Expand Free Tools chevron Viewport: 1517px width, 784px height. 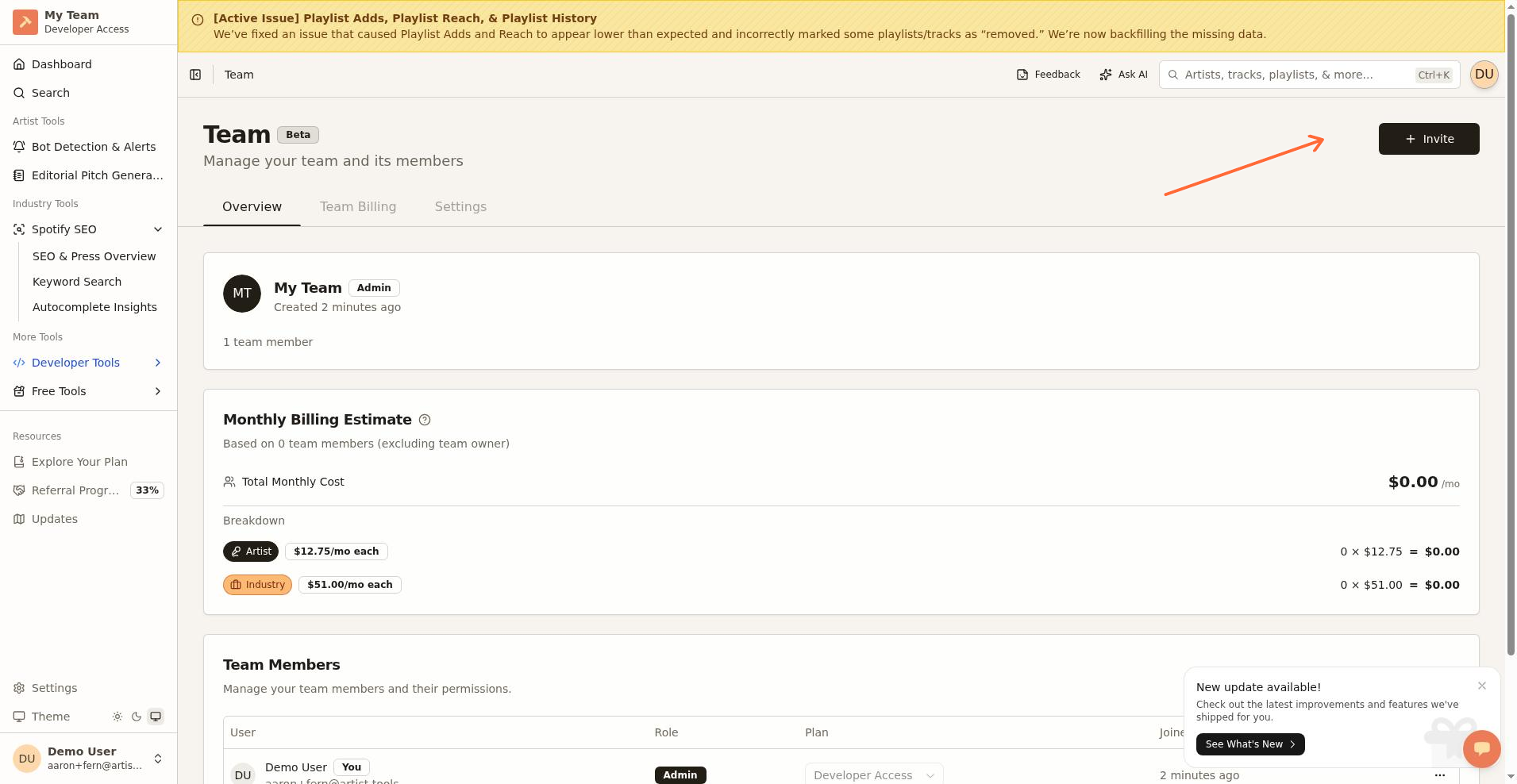click(x=158, y=391)
